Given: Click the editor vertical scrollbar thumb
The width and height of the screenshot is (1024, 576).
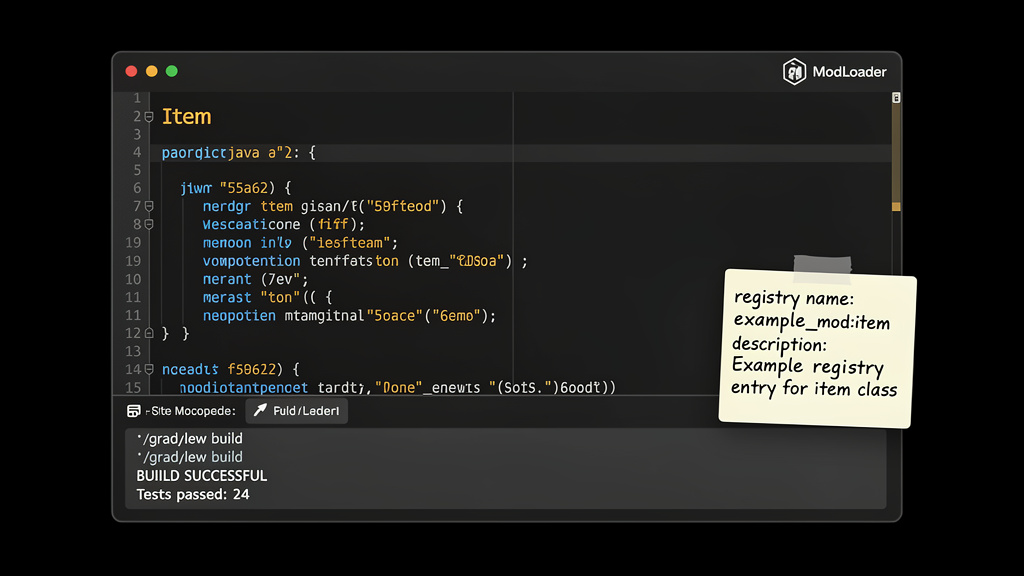Looking at the screenshot, I should pos(896,152).
